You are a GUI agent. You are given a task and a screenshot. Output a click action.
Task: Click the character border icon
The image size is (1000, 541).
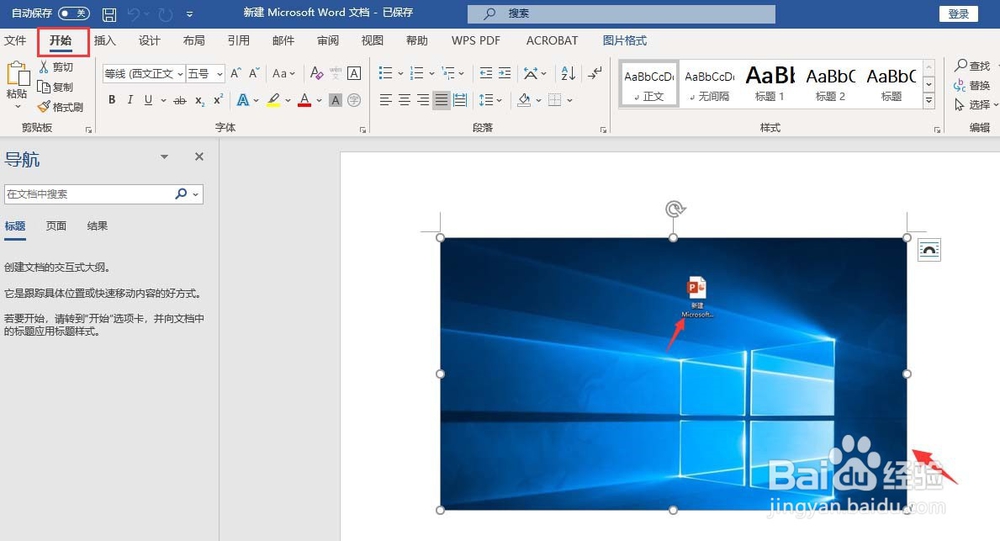[x=354, y=73]
